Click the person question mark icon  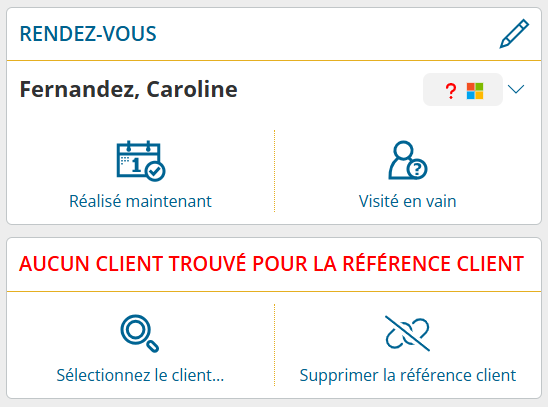408,160
